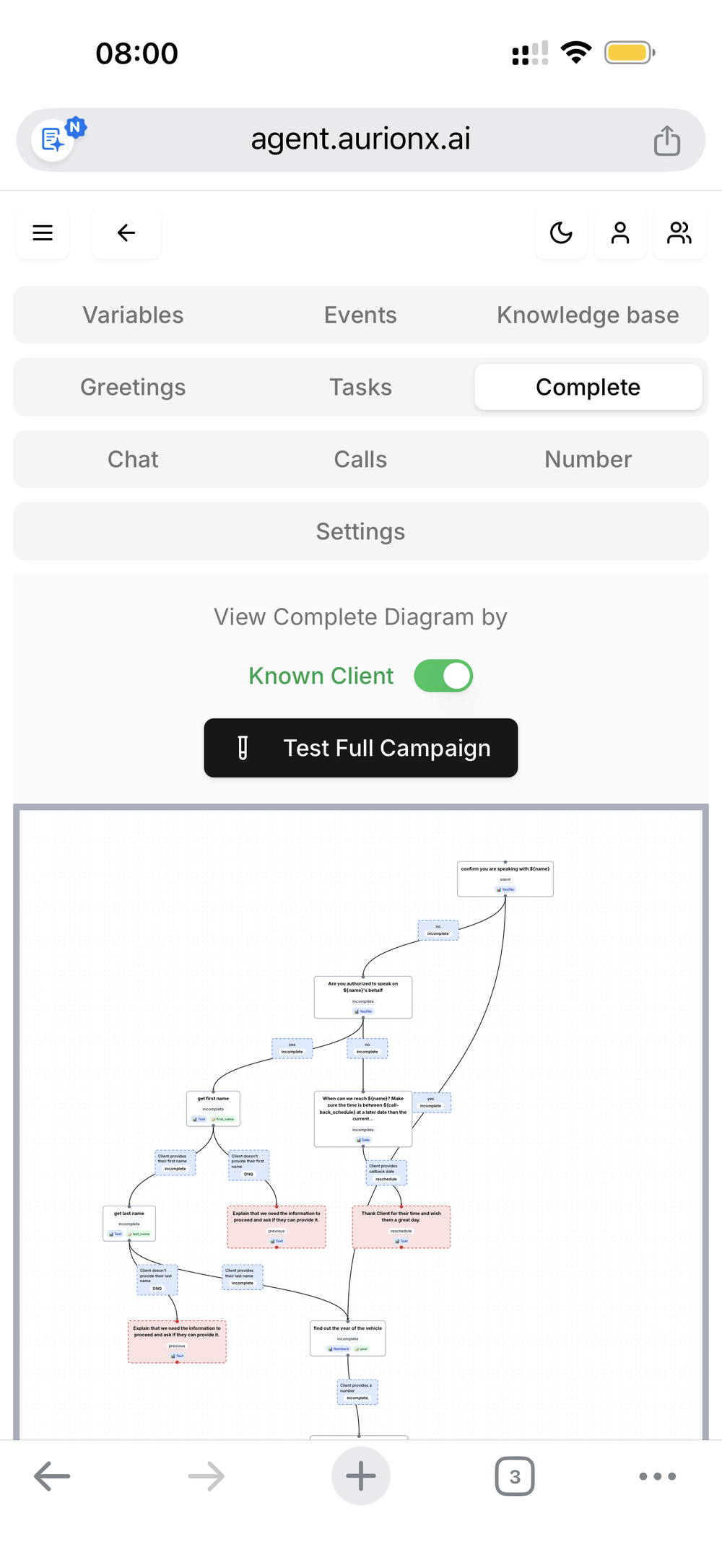722x1568 pixels.
Task: Click the DNQ node for missing first name
Action: coord(248,1165)
